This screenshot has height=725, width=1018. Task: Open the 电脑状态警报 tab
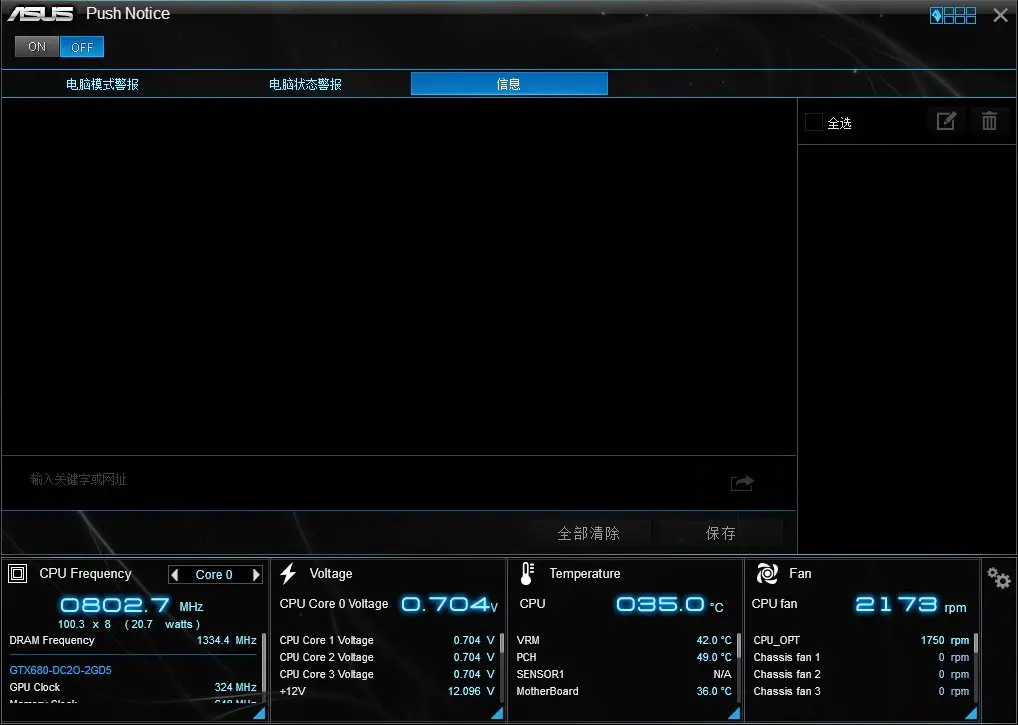point(305,84)
